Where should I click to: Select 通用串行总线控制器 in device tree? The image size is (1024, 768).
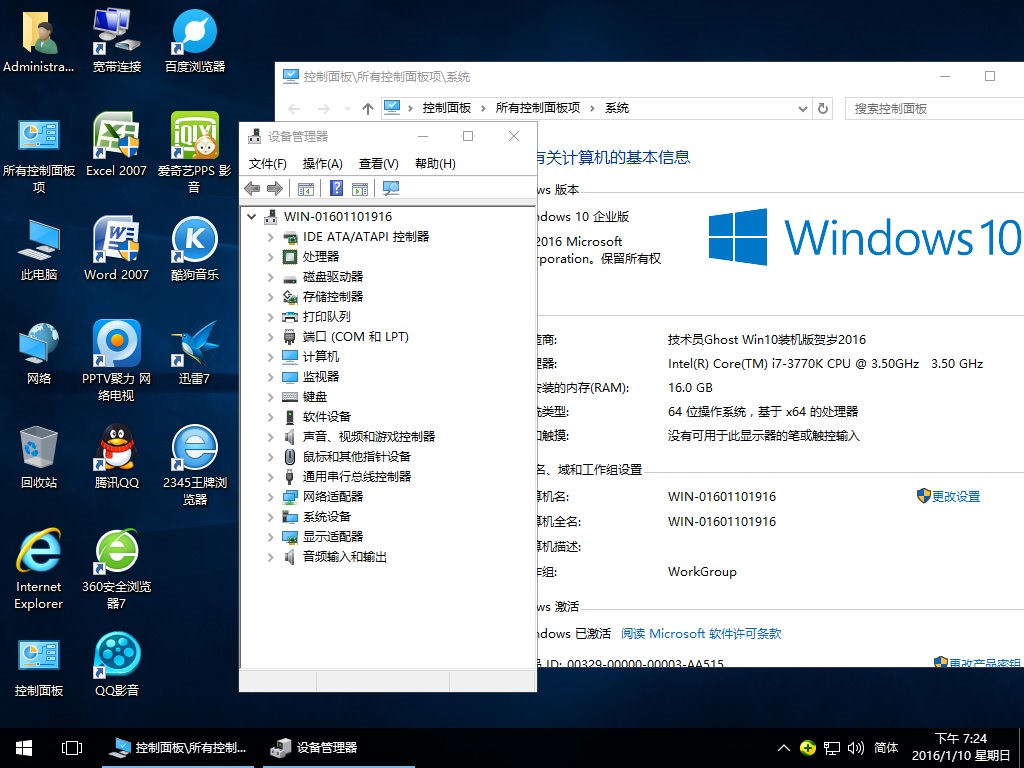pos(357,477)
